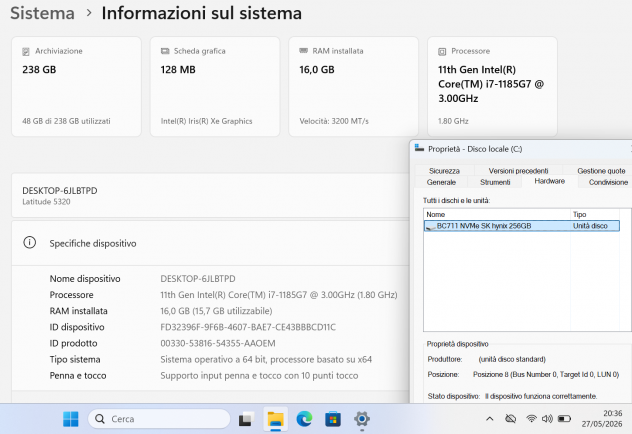Click Il dispositivo funziona correttamente status
Image resolution: width=632 pixels, height=434 pixels.
pyautogui.click(x=541, y=396)
